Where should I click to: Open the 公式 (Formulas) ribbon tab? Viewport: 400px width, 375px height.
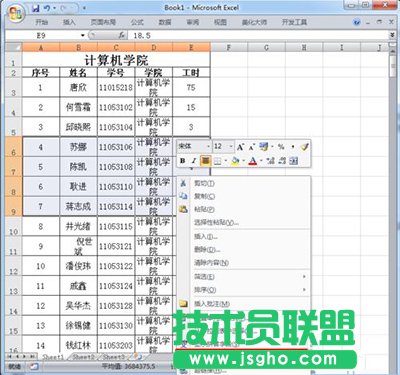[x=137, y=22]
